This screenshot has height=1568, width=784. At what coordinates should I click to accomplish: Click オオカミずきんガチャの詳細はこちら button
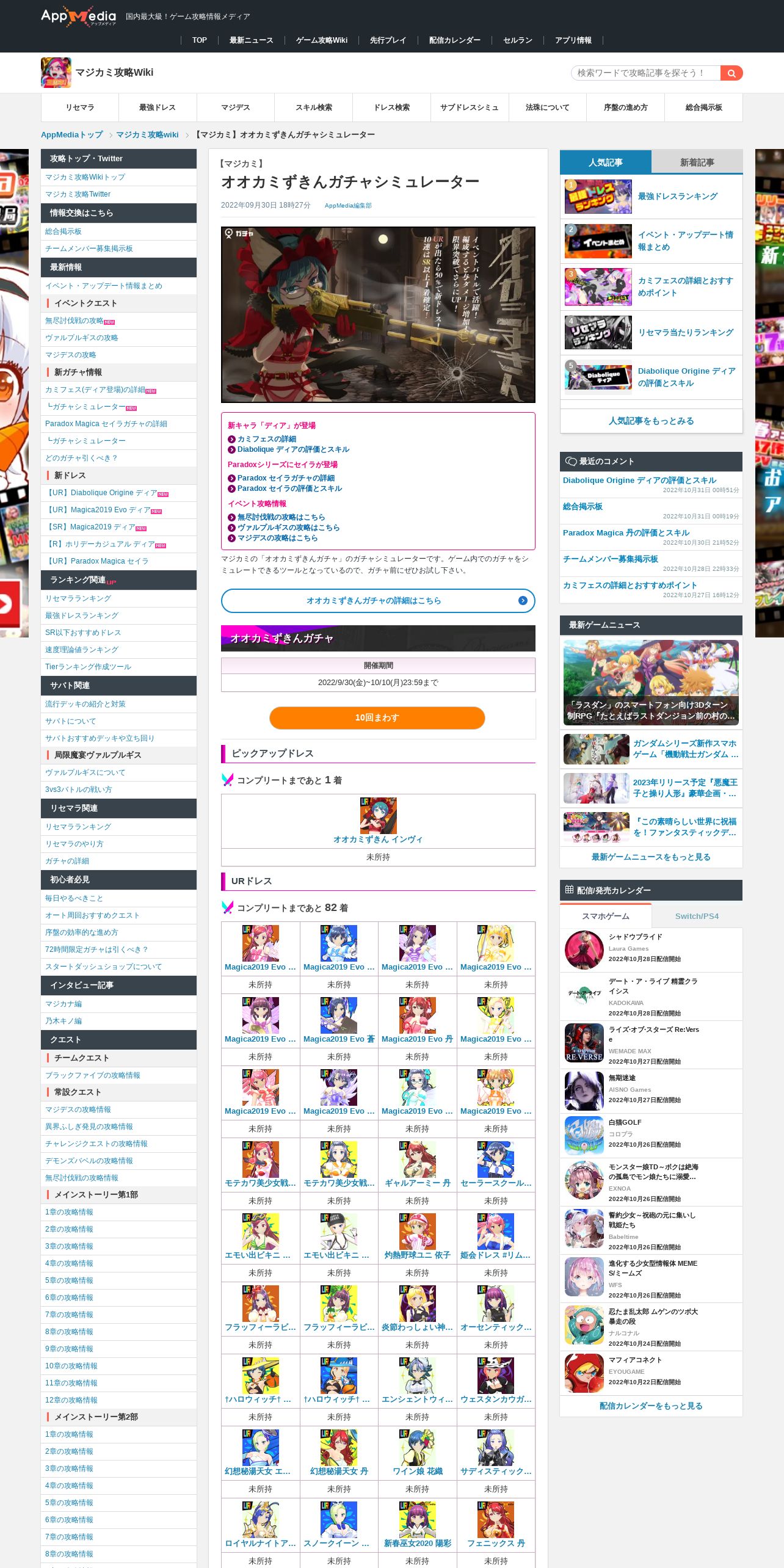point(378,600)
